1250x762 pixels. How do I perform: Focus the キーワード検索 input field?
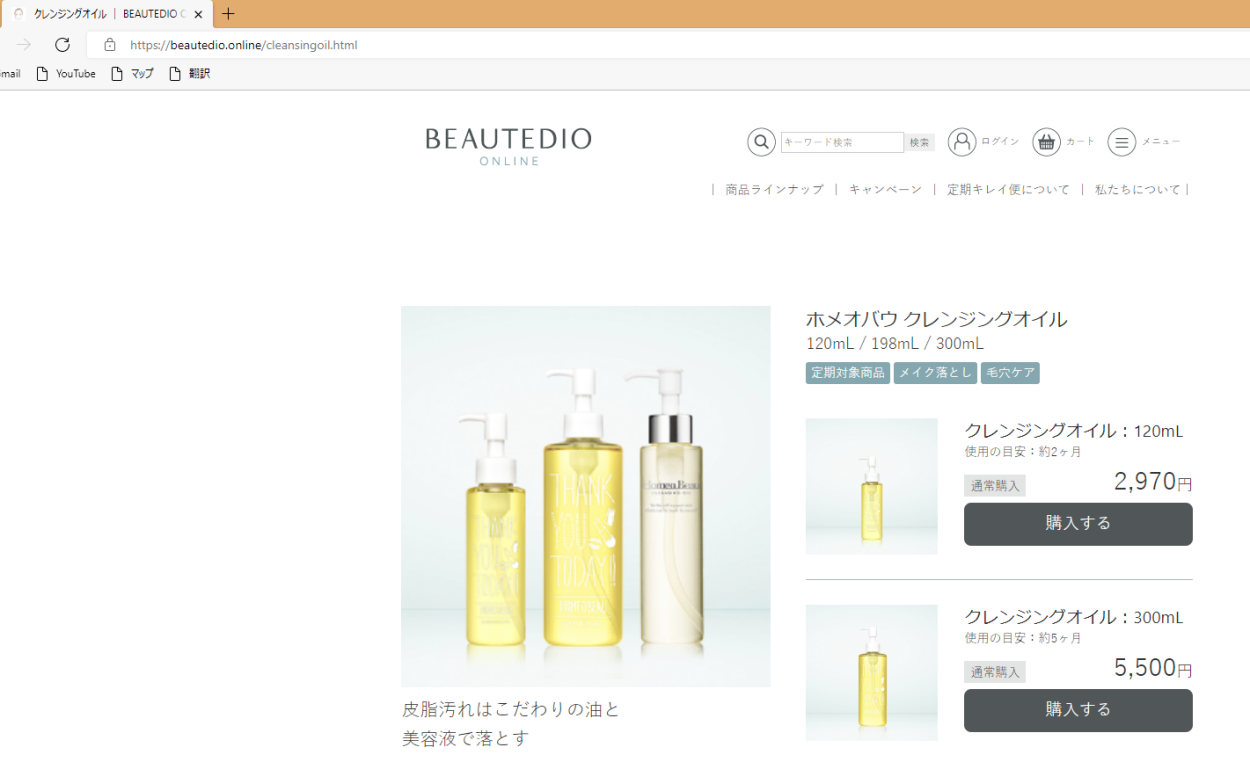(x=842, y=142)
